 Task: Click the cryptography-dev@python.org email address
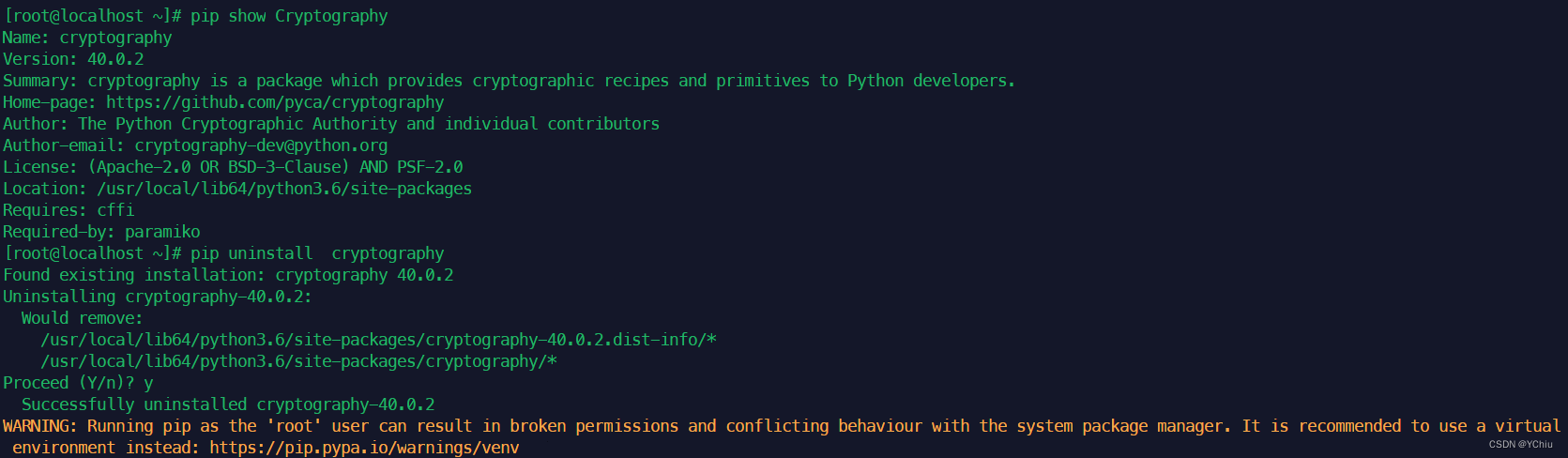261,145
